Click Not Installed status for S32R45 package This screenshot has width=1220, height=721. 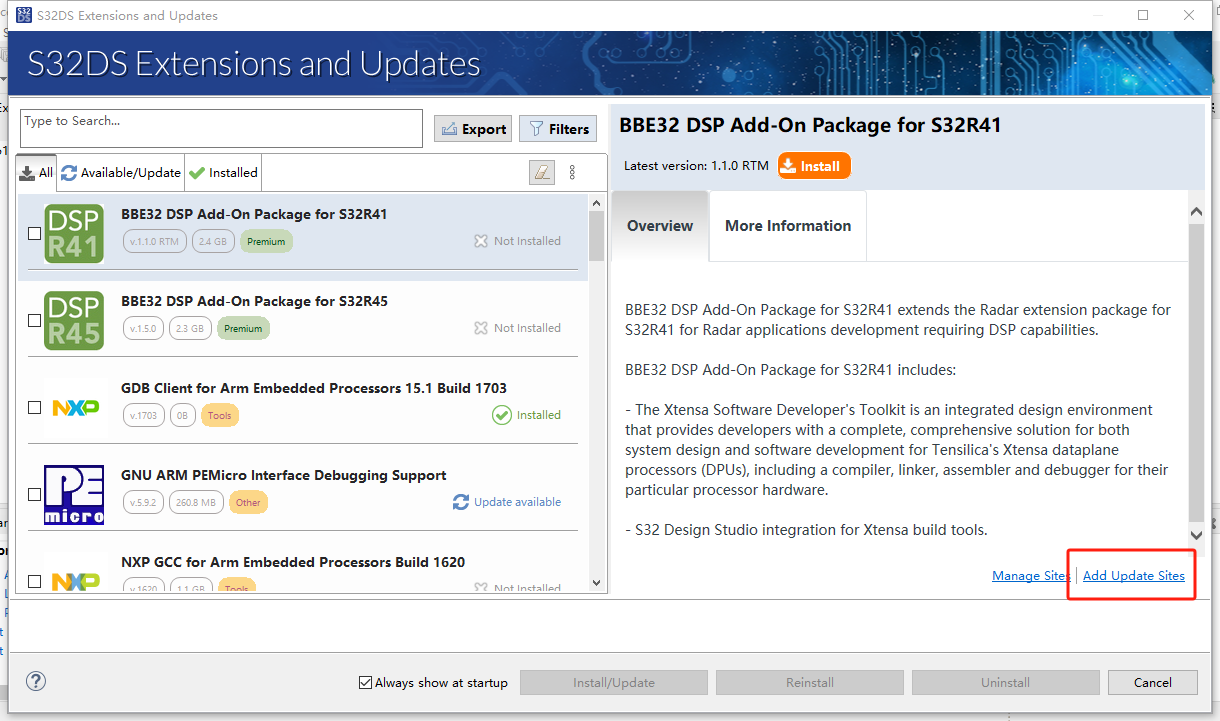[517, 328]
